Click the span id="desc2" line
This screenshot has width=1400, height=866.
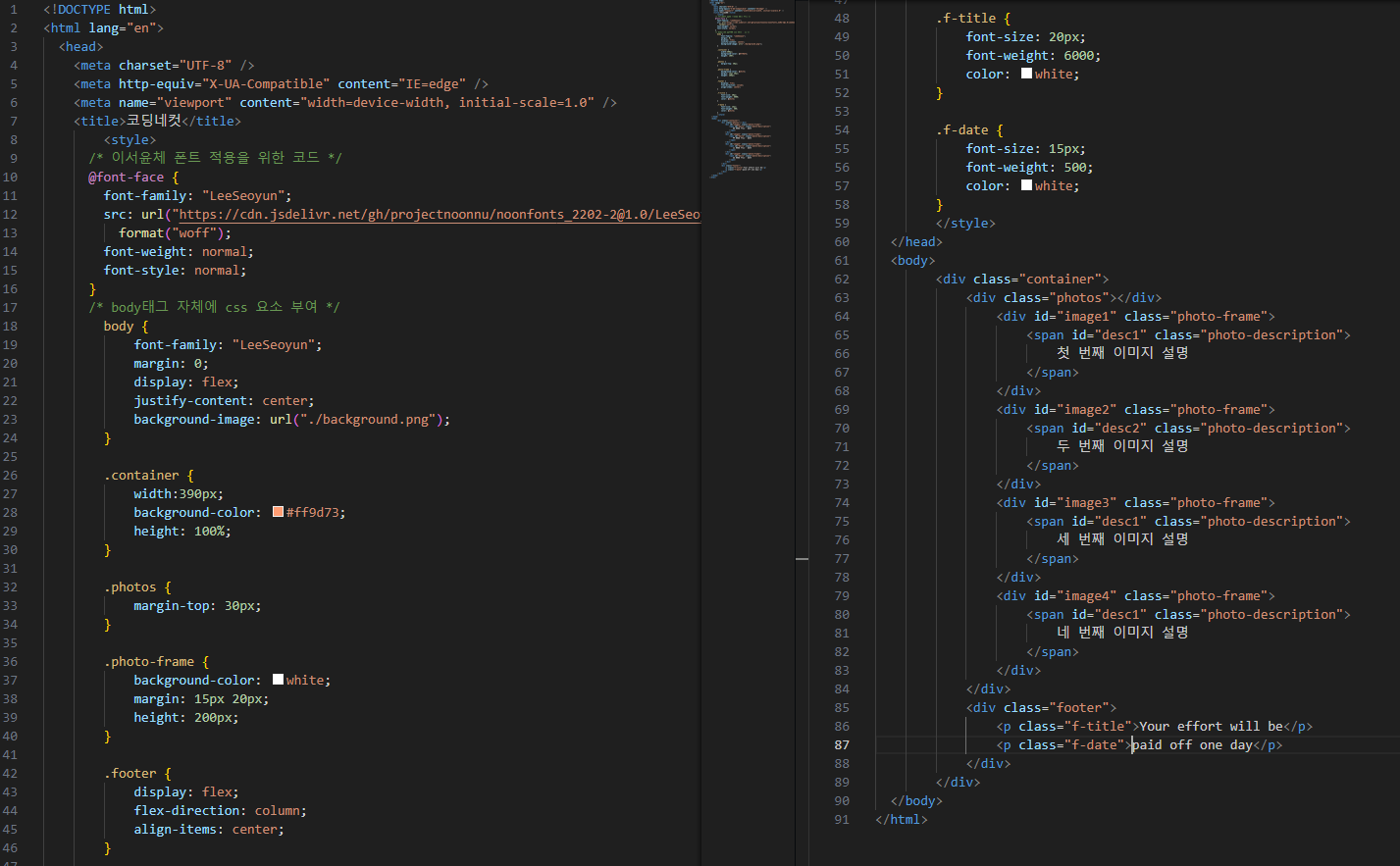pyautogui.click(x=1189, y=428)
